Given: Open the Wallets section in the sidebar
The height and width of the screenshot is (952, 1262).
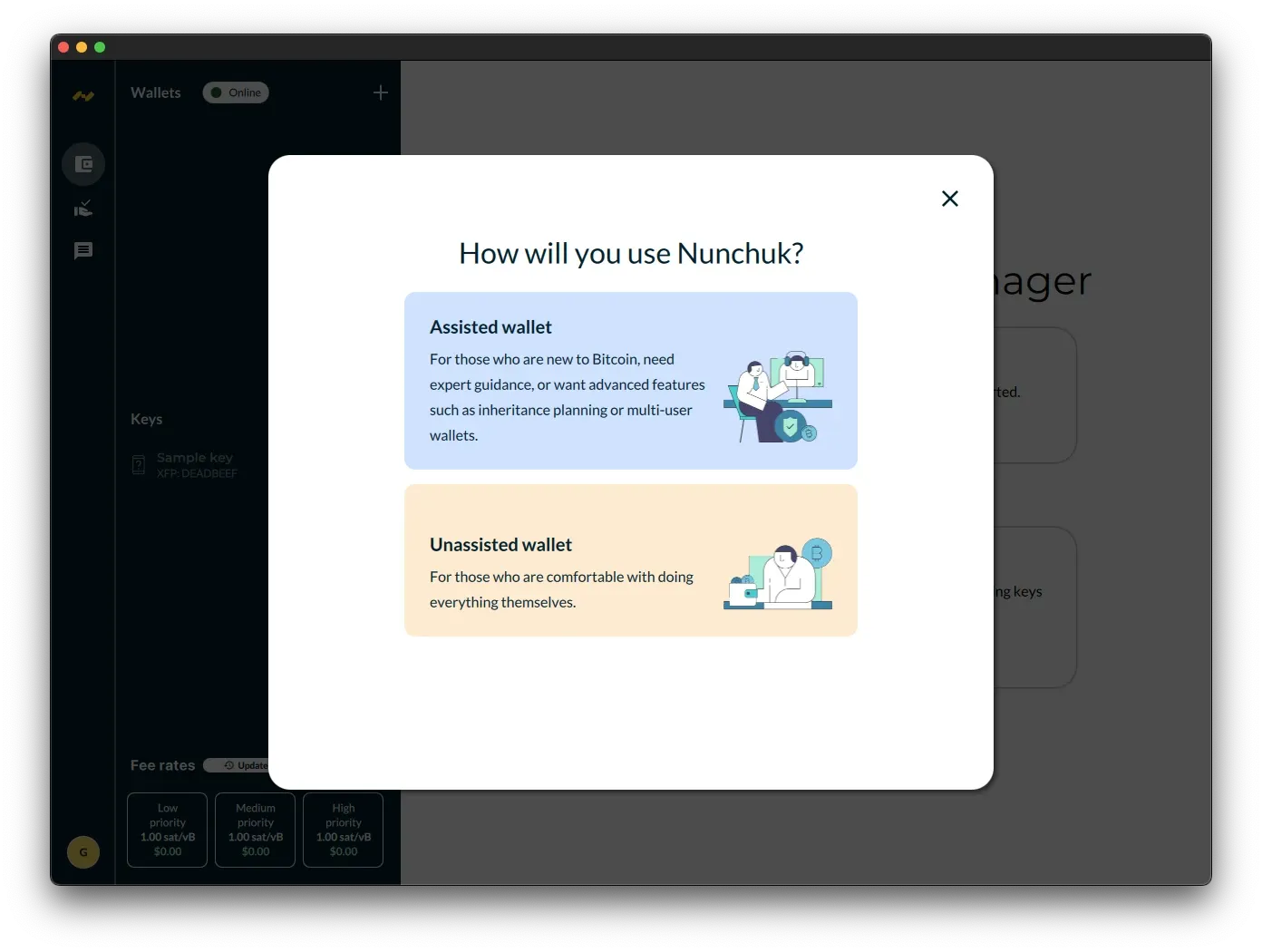Looking at the screenshot, I should click(83, 164).
